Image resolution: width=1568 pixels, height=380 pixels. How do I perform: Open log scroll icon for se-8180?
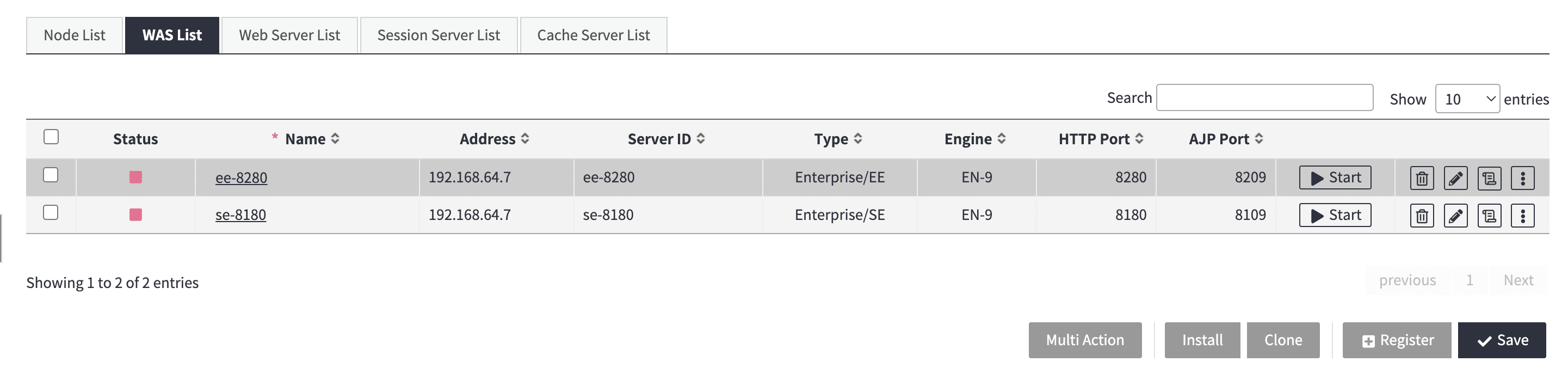coord(1490,214)
